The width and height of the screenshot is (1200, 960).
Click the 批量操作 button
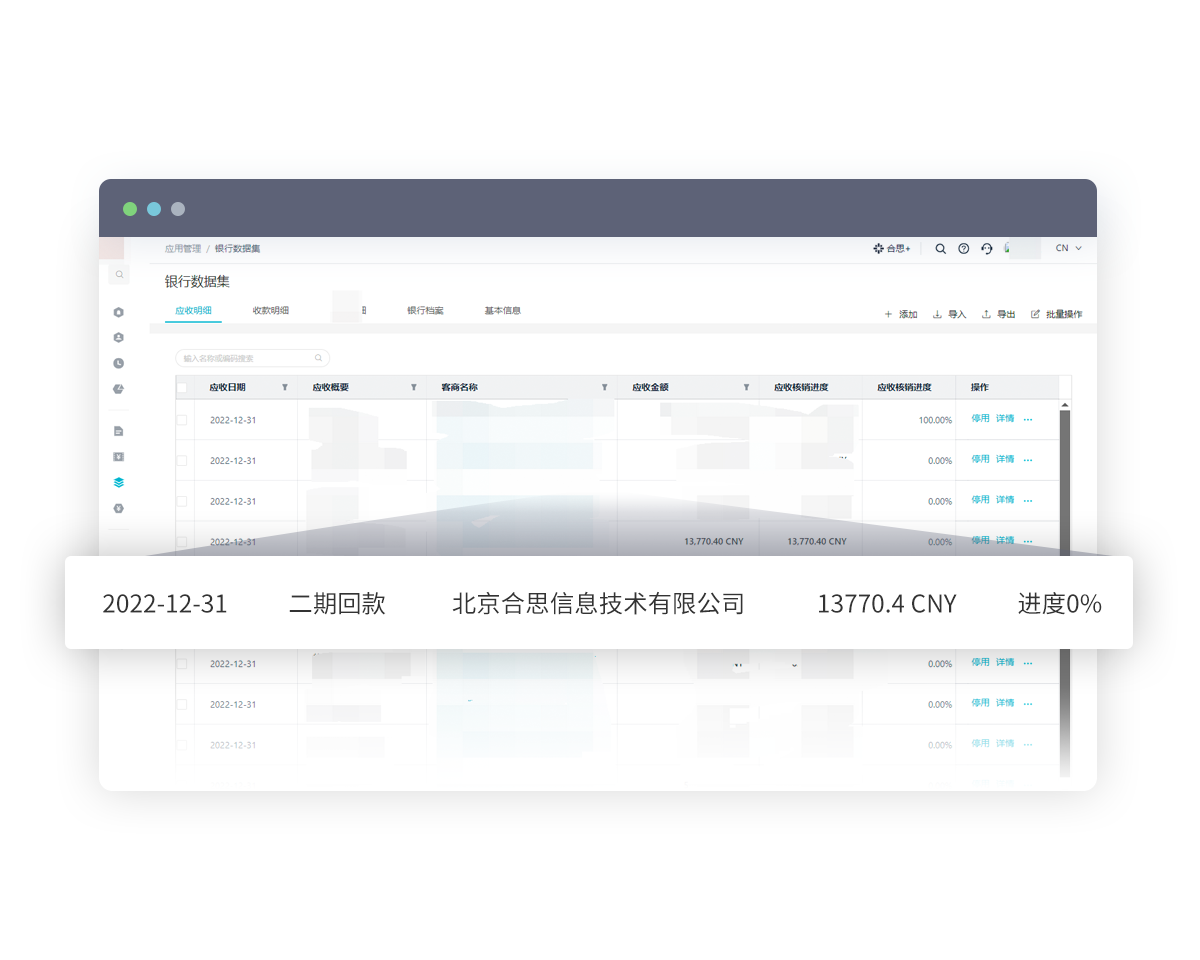coord(1056,314)
